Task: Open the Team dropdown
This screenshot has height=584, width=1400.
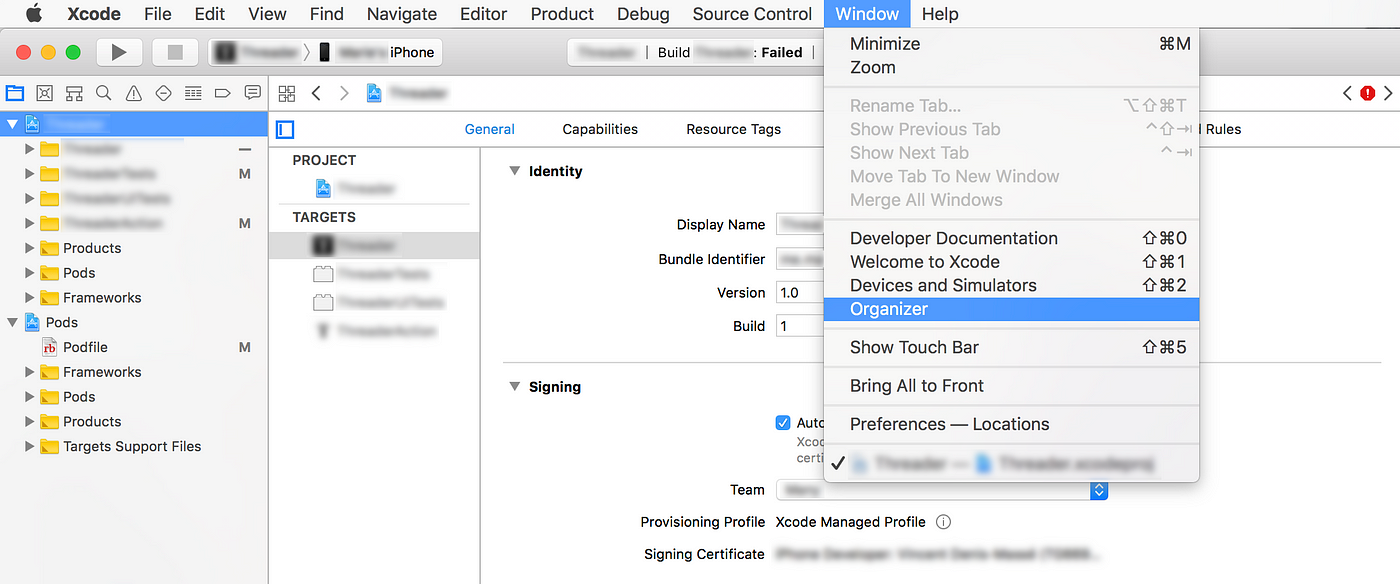Action: tap(942, 490)
